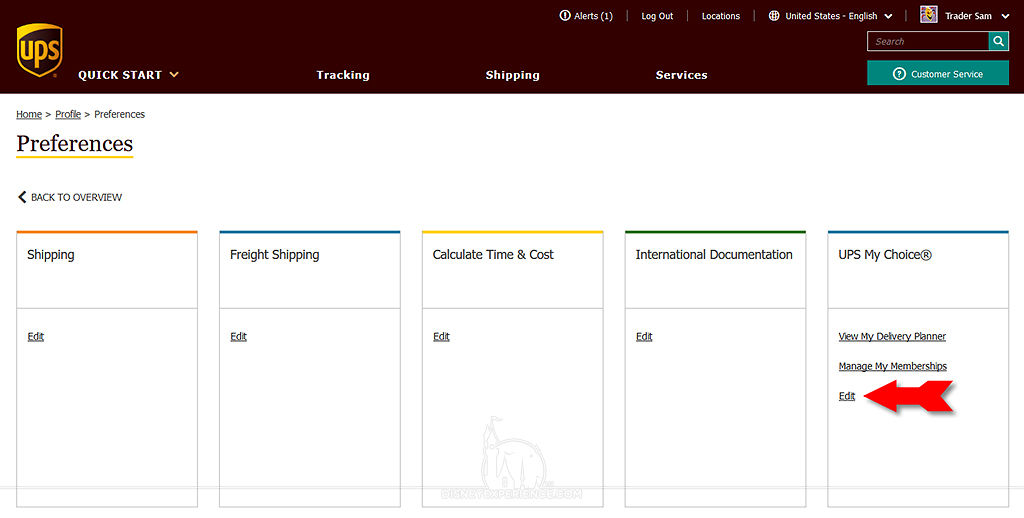Log out of the account
The height and width of the screenshot is (518, 1024).
[657, 16]
